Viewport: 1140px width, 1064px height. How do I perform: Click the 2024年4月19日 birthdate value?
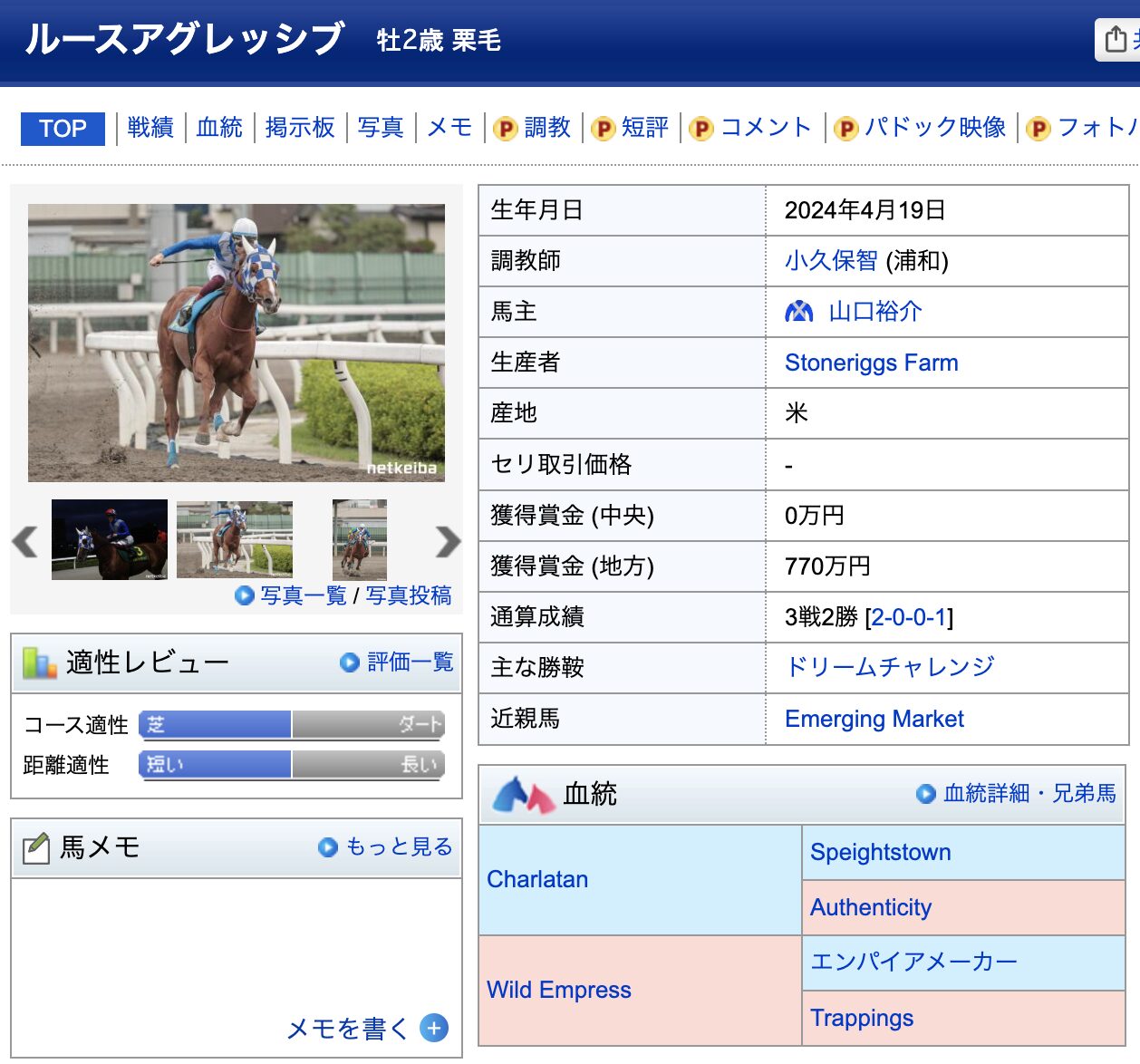(x=865, y=210)
